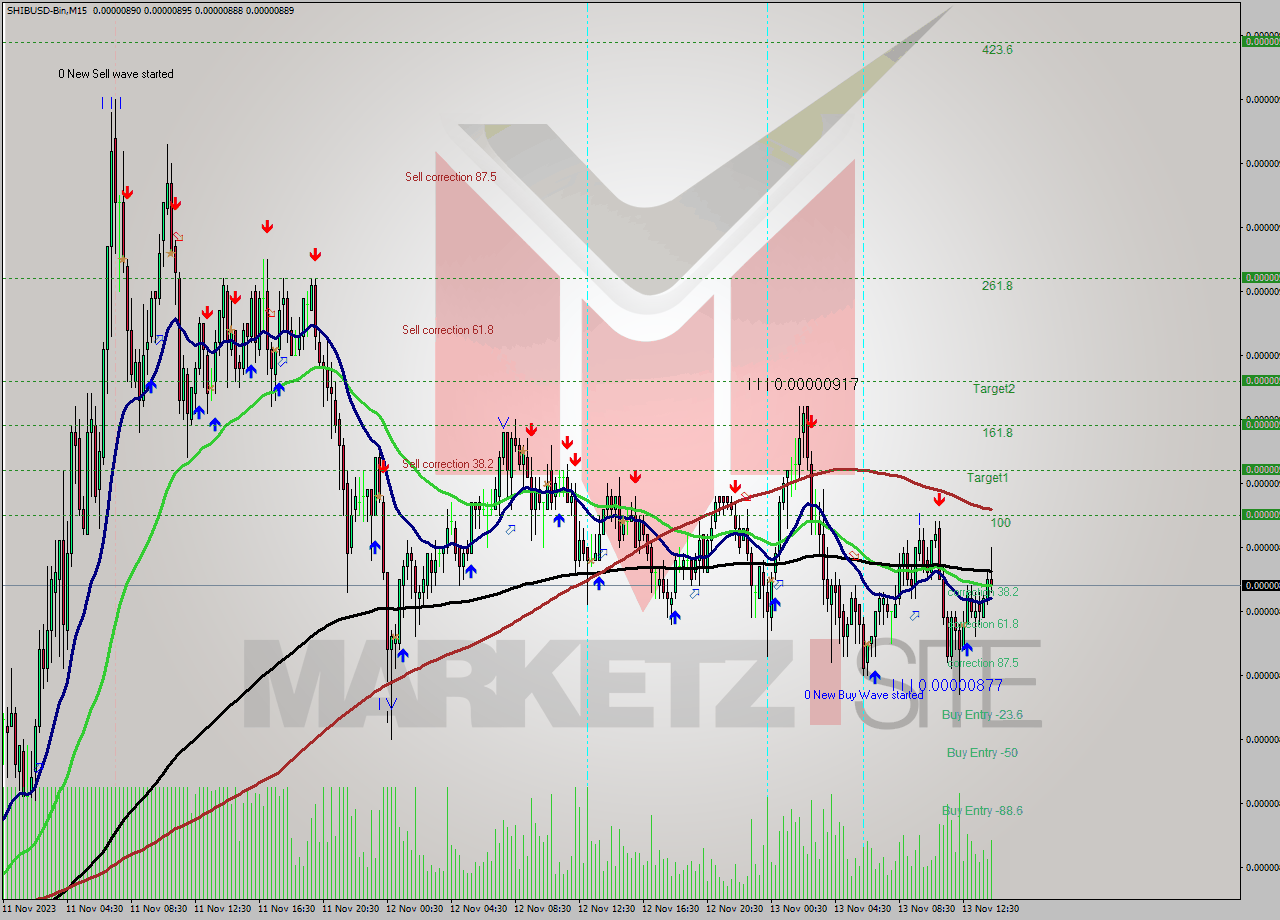
Task: Click the SHIBUSD-Bin,M15 chart title text
Action: [x=45, y=9]
